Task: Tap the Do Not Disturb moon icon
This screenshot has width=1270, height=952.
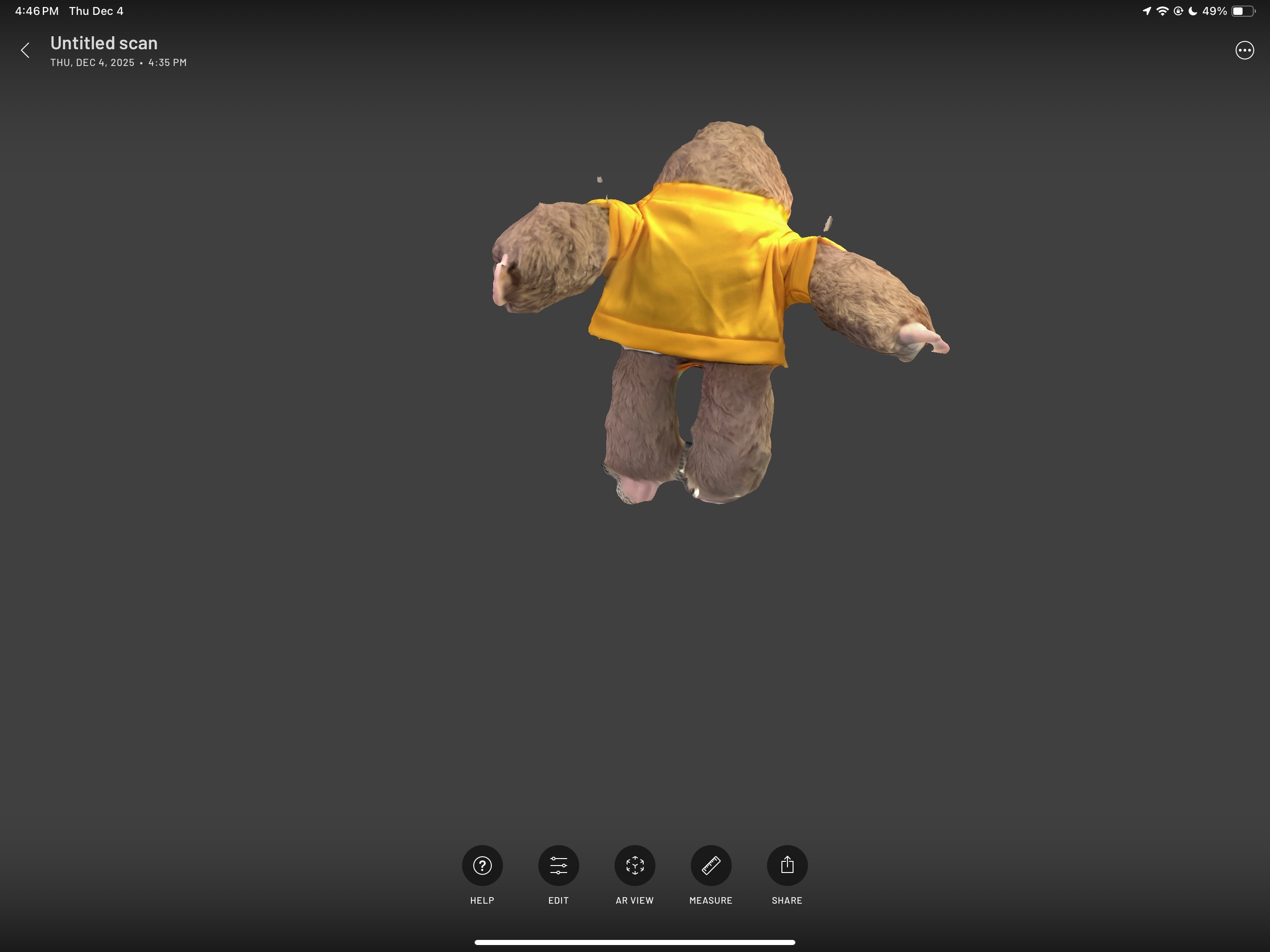Action: [x=1193, y=10]
